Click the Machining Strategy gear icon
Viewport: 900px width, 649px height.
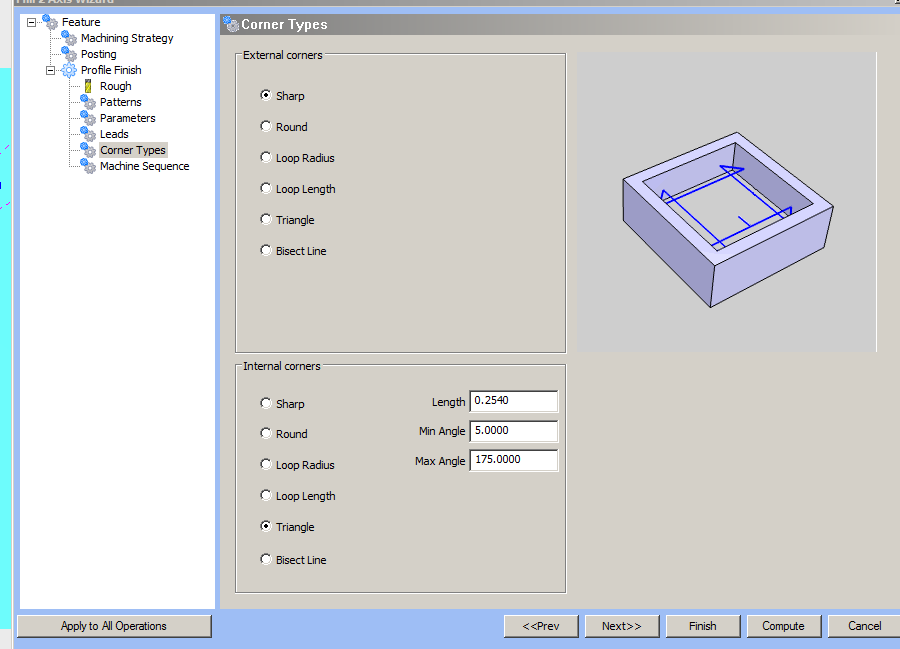point(67,38)
